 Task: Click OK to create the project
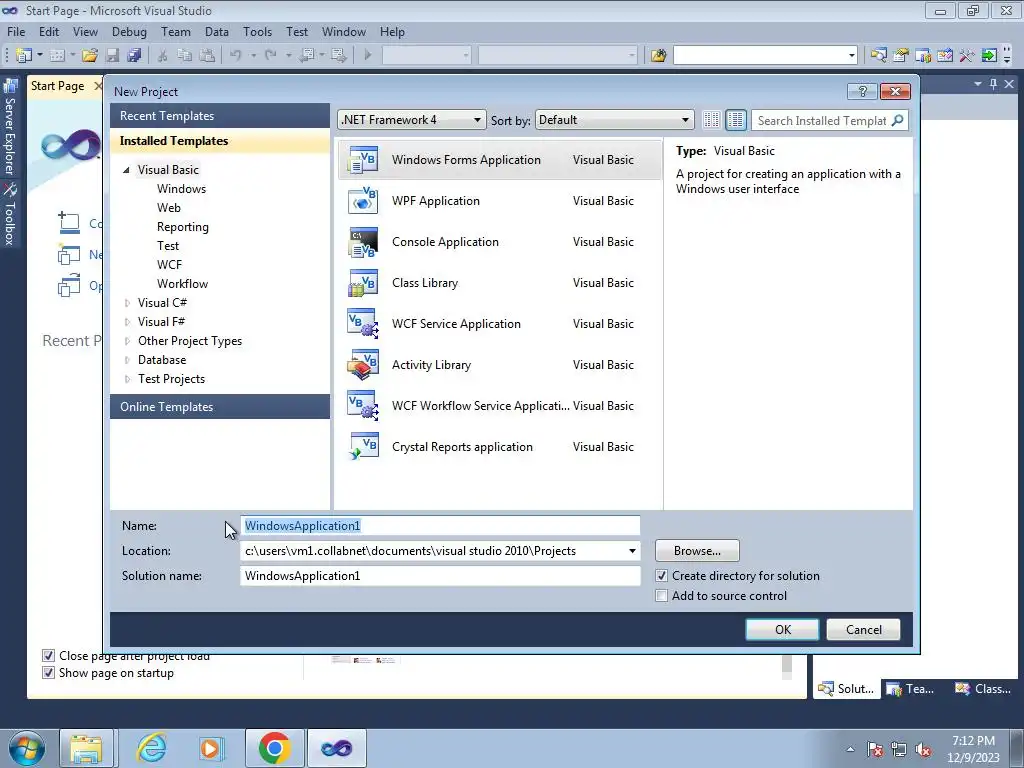click(782, 630)
